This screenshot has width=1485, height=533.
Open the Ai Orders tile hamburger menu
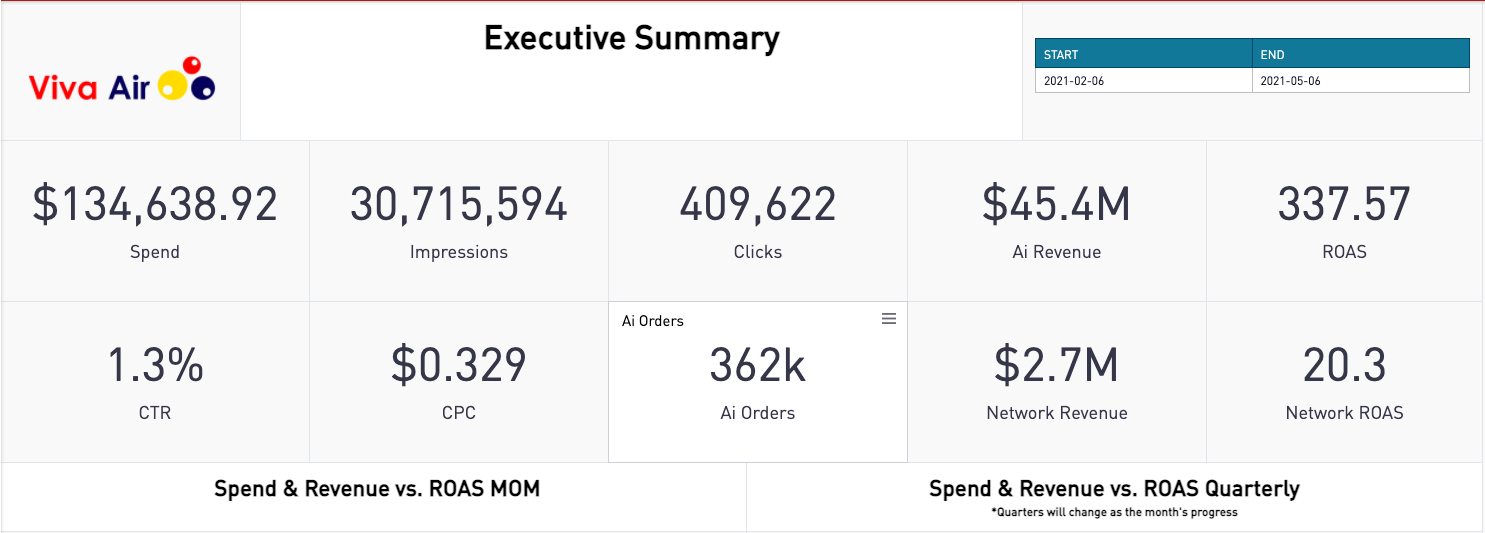889,319
